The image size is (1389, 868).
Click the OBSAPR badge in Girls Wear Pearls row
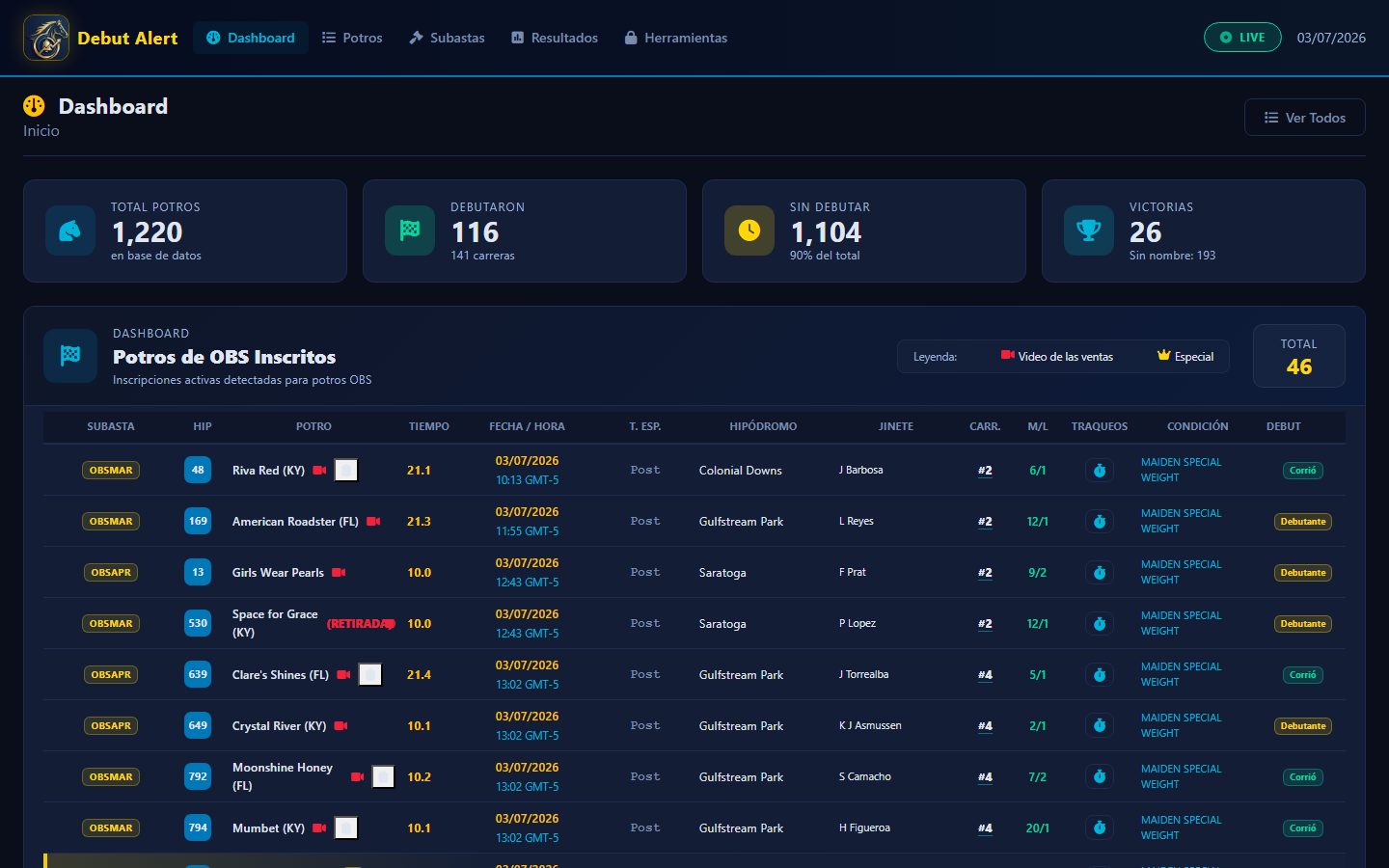[111, 573]
